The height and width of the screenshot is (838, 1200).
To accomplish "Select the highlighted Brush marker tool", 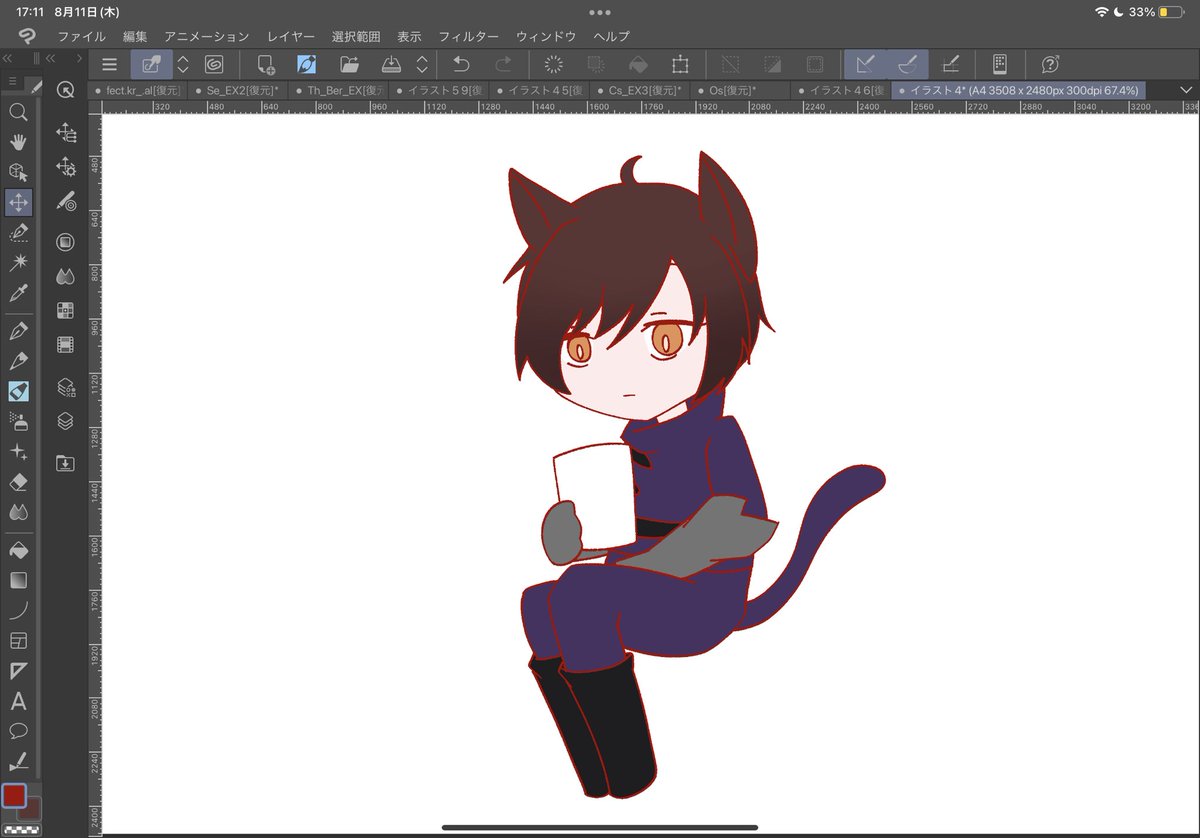I will (x=18, y=391).
